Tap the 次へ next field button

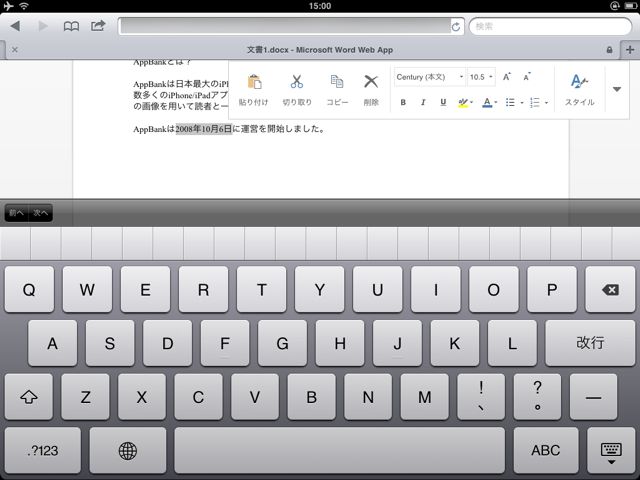40,213
